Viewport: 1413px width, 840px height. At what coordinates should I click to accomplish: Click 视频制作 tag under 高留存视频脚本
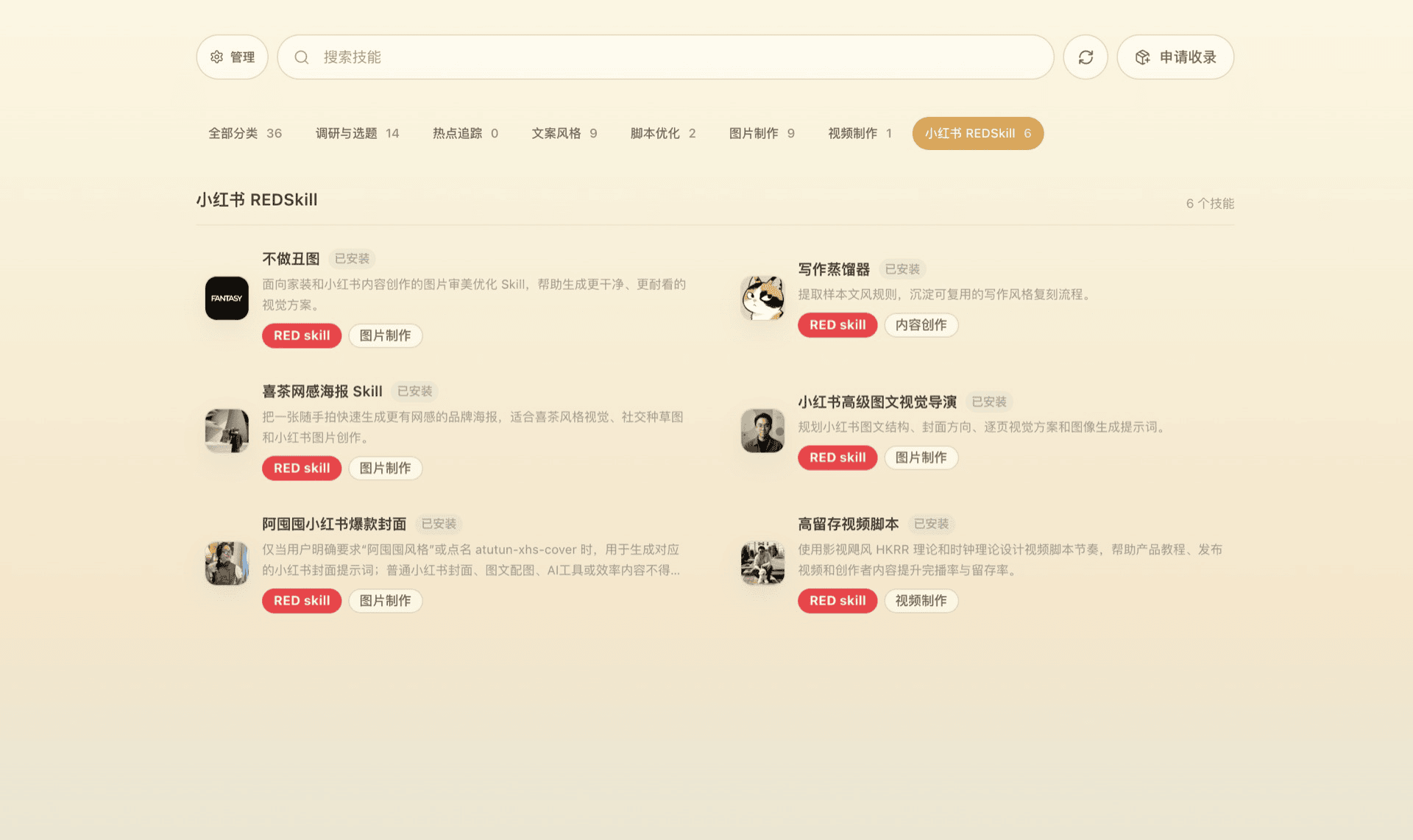click(921, 601)
